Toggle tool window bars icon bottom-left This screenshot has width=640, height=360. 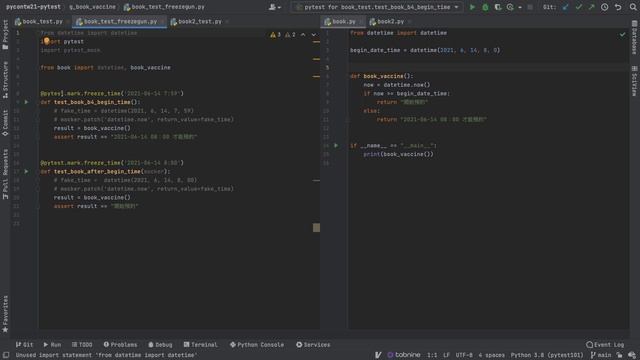[x=6, y=355]
